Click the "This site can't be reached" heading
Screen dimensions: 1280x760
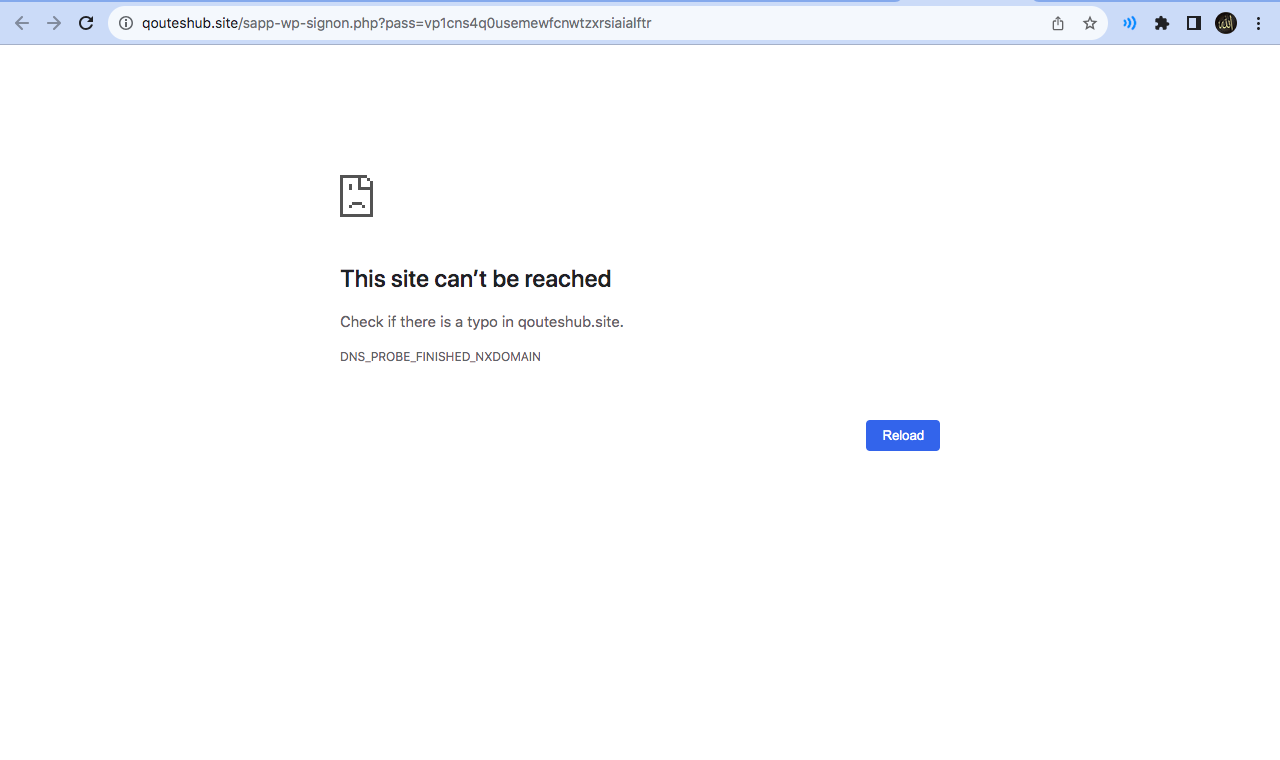pos(475,279)
